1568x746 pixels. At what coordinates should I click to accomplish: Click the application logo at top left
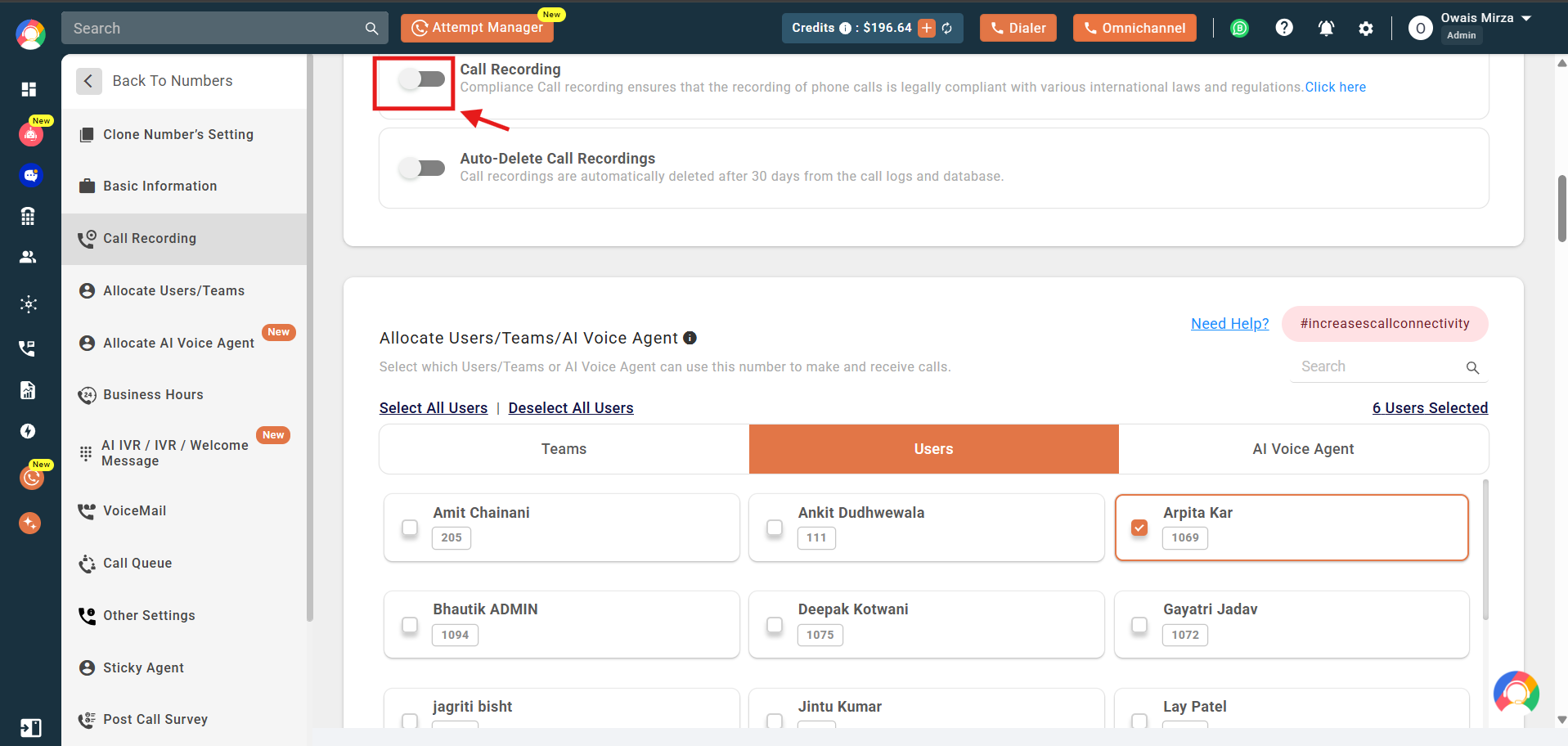(30, 34)
